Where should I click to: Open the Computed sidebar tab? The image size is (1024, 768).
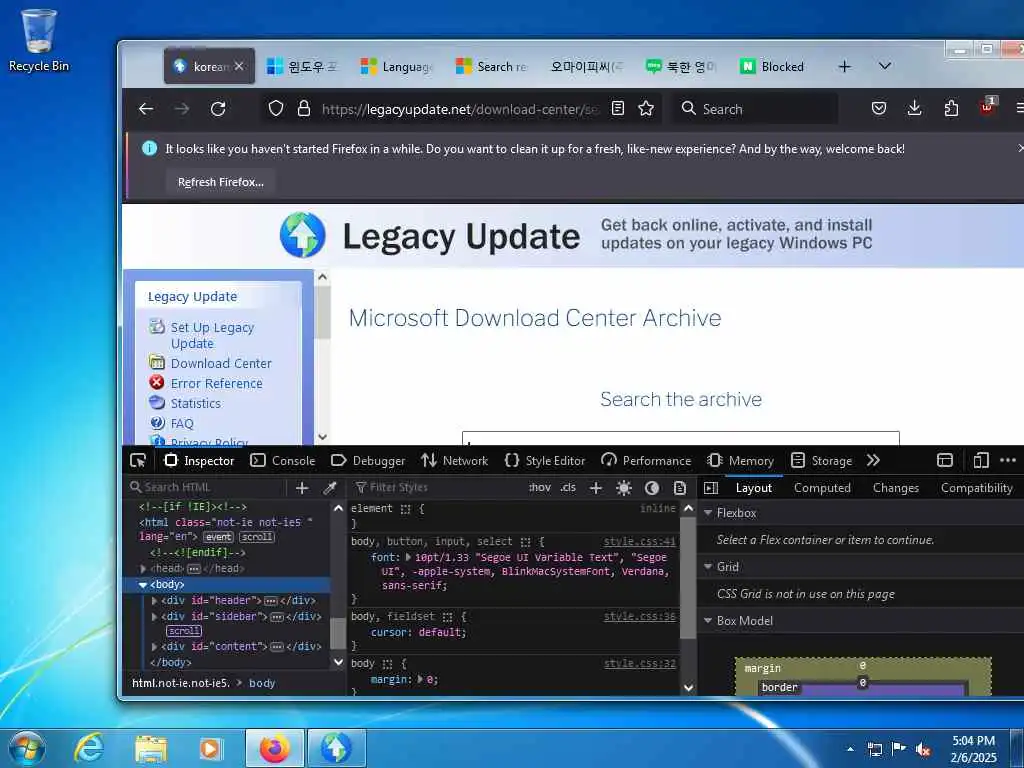coord(822,488)
